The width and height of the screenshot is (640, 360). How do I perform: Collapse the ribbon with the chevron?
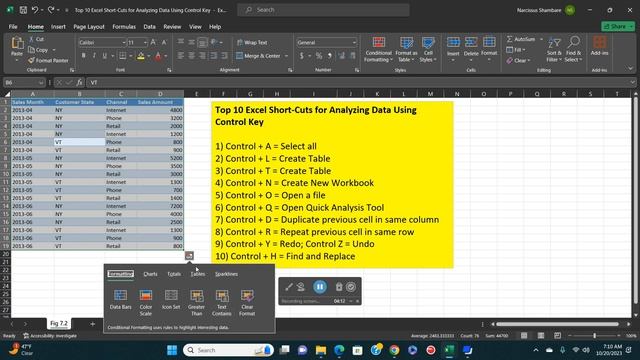click(631, 69)
